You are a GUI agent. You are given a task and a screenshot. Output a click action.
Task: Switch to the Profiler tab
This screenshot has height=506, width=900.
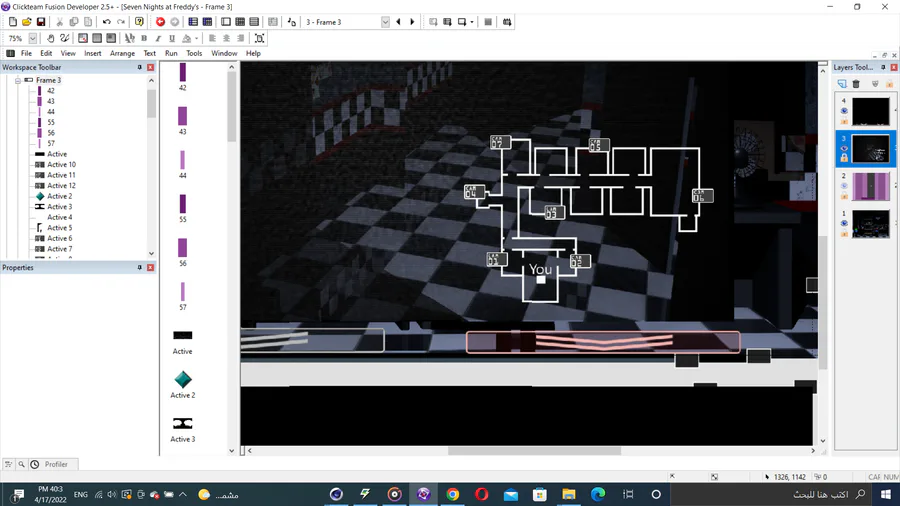click(56, 464)
